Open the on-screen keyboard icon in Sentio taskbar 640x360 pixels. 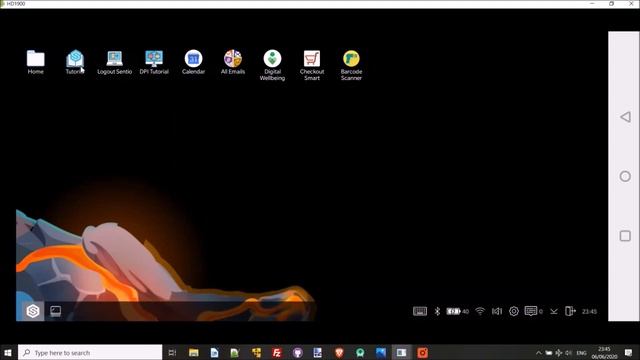[420, 311]
